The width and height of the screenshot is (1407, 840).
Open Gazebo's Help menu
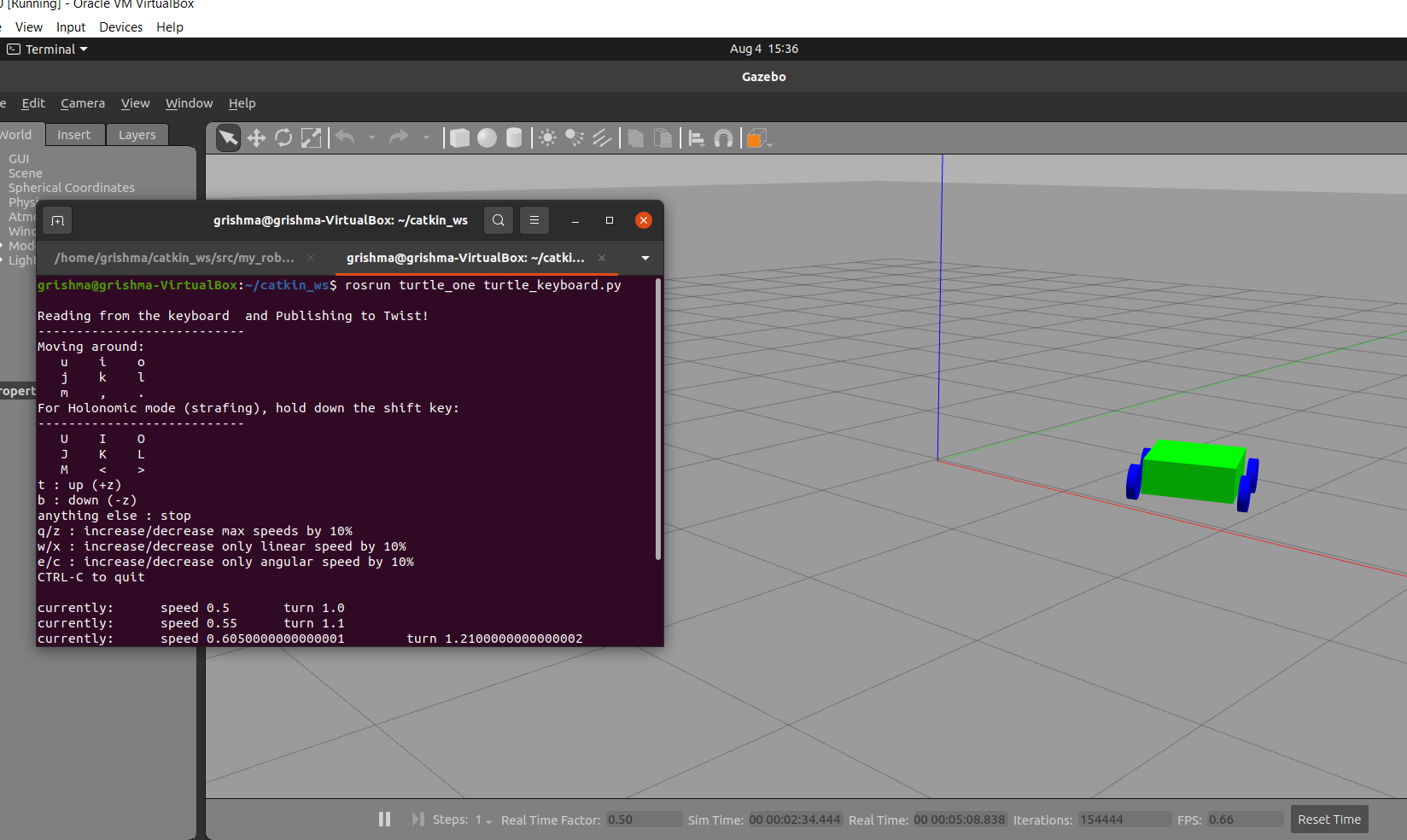pos(242,103)
